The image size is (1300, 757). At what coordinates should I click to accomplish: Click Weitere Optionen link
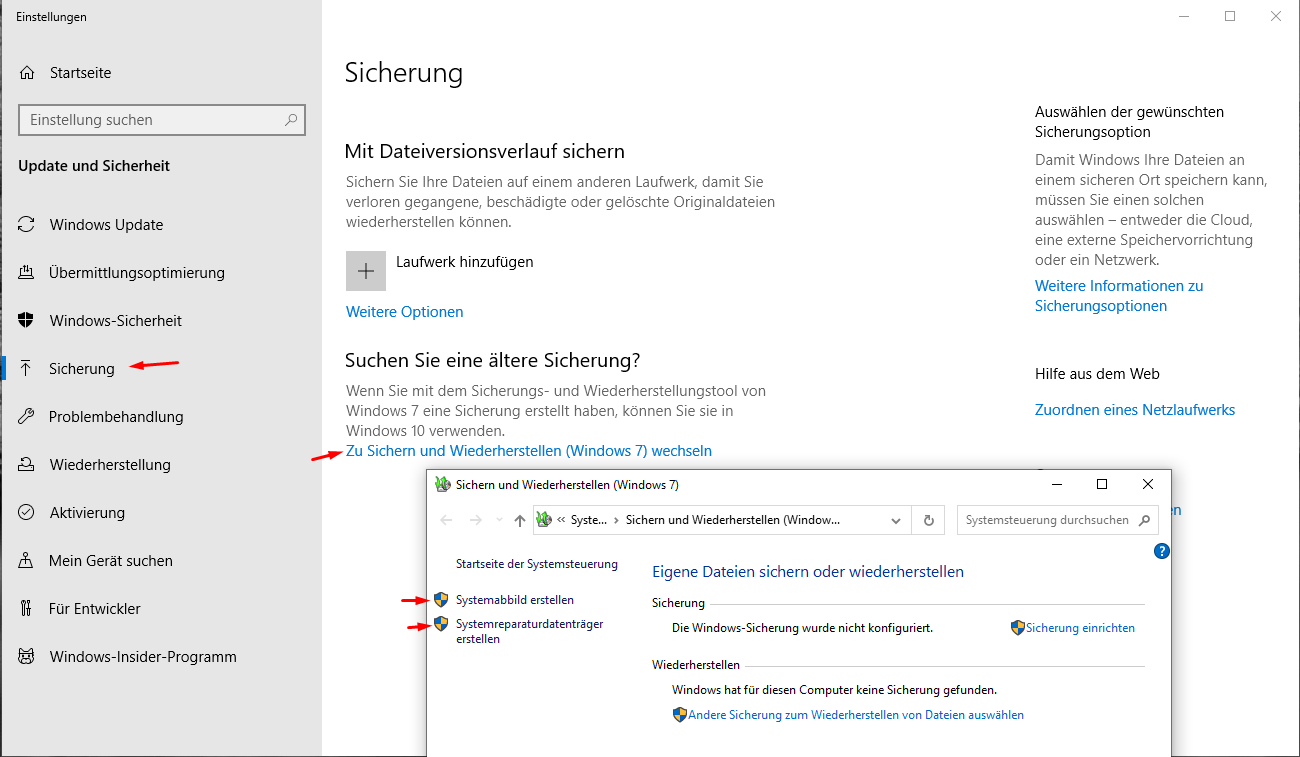tap(405, 312)
